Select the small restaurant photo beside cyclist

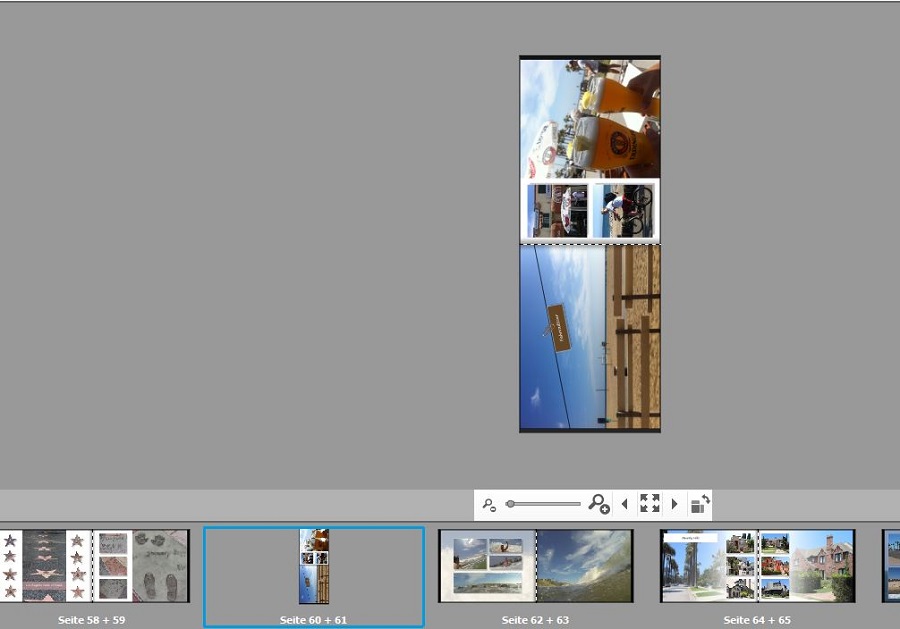[558, 211]
